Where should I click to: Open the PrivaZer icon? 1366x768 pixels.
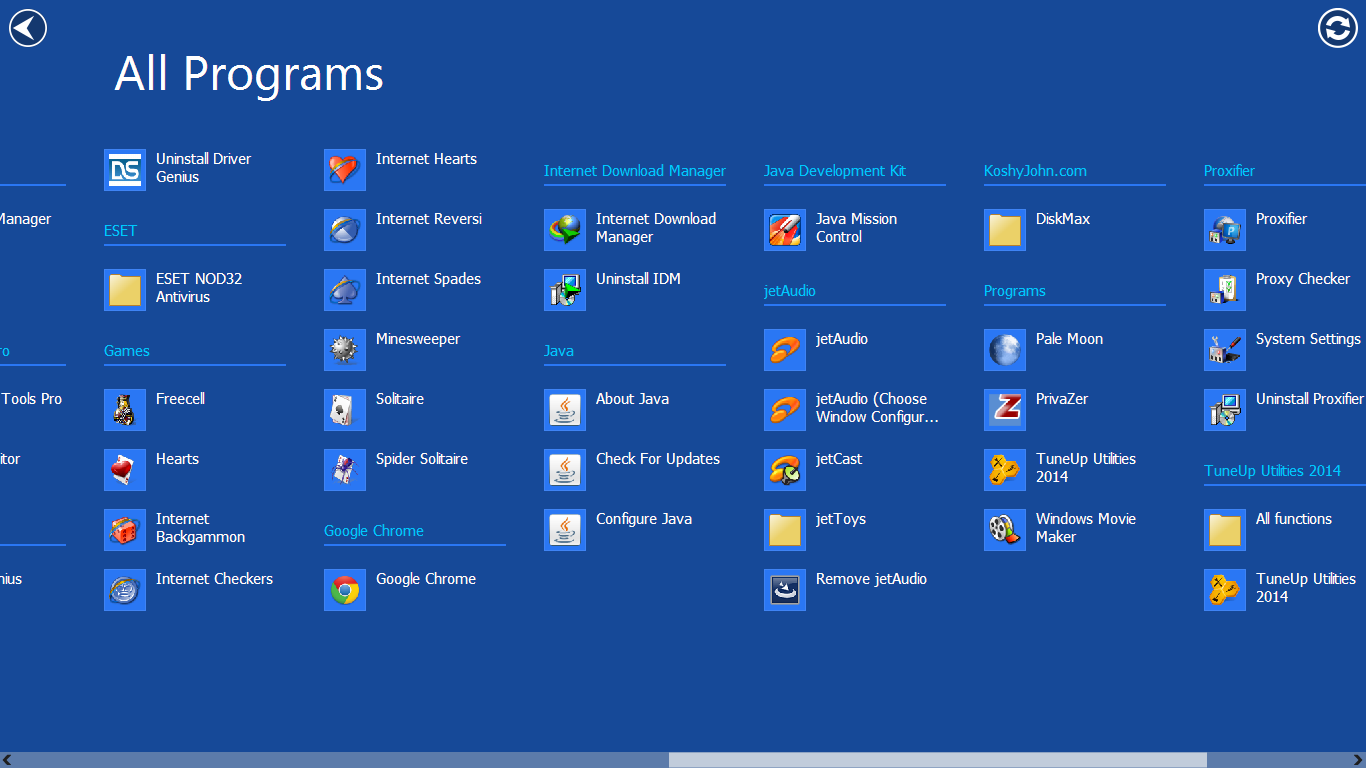[1005, 410]
